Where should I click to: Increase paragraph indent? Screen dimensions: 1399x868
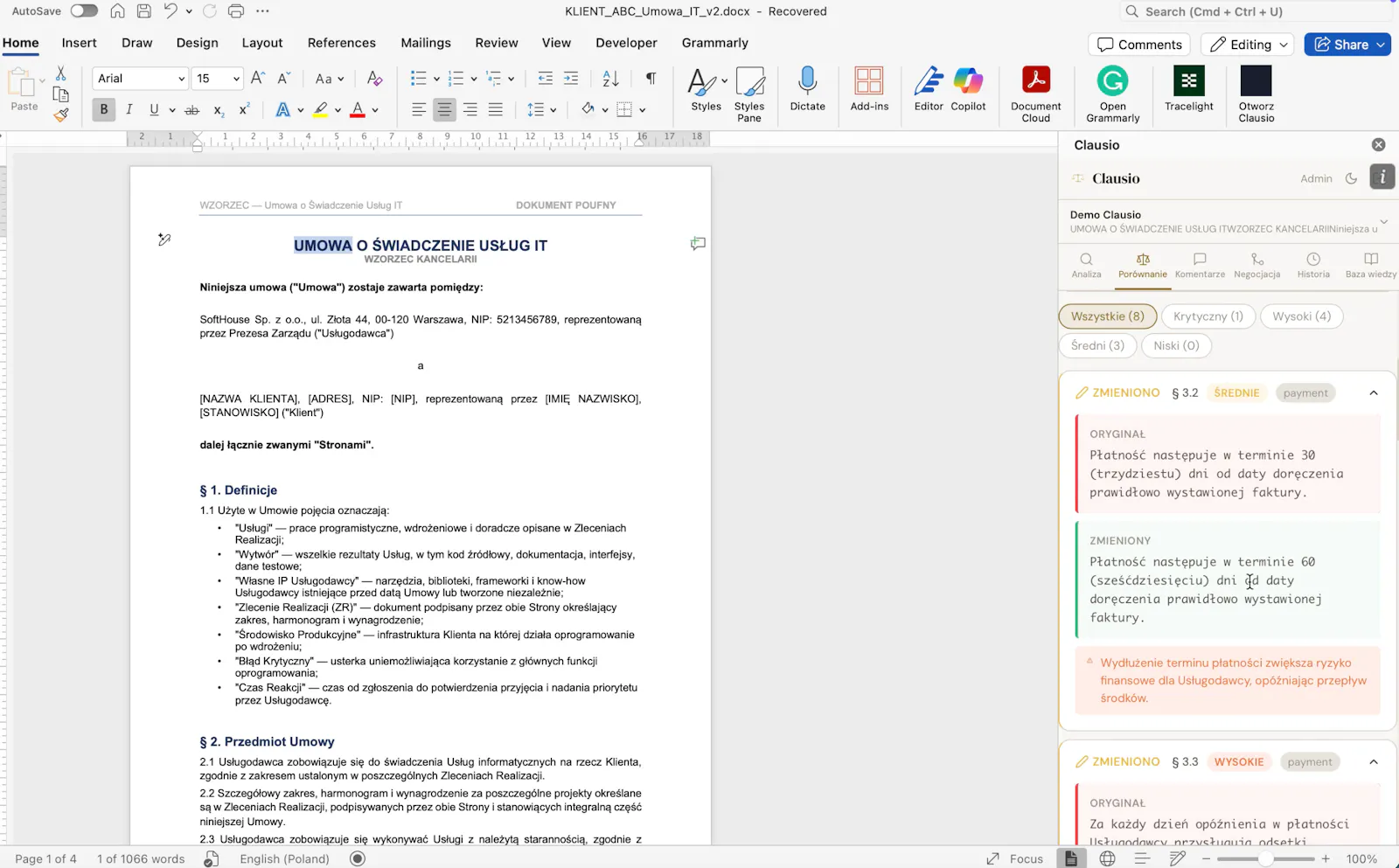[571, 79]
